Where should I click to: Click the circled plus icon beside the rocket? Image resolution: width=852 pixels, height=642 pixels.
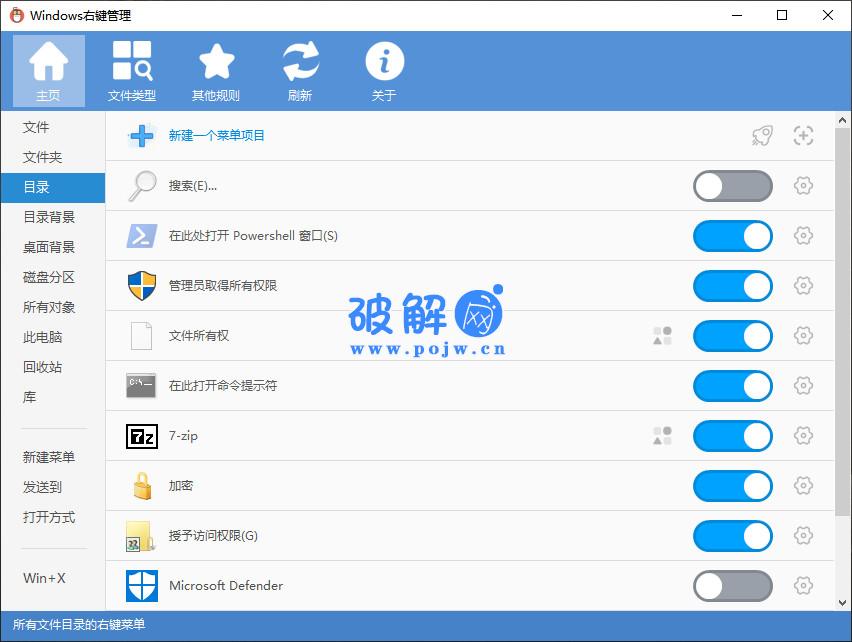point(803,136)
